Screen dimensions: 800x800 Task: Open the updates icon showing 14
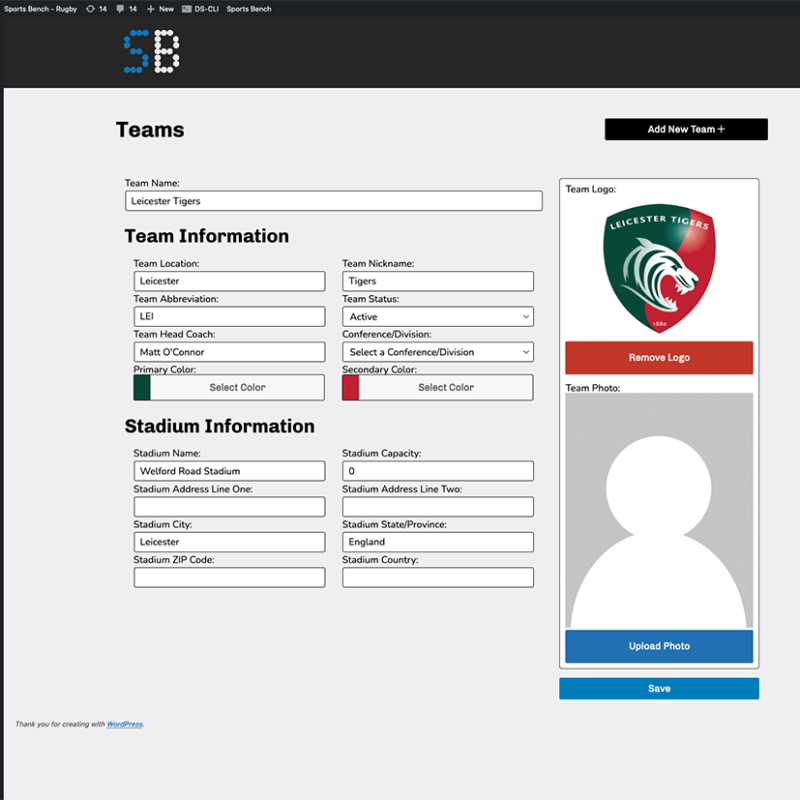(96, 9)
